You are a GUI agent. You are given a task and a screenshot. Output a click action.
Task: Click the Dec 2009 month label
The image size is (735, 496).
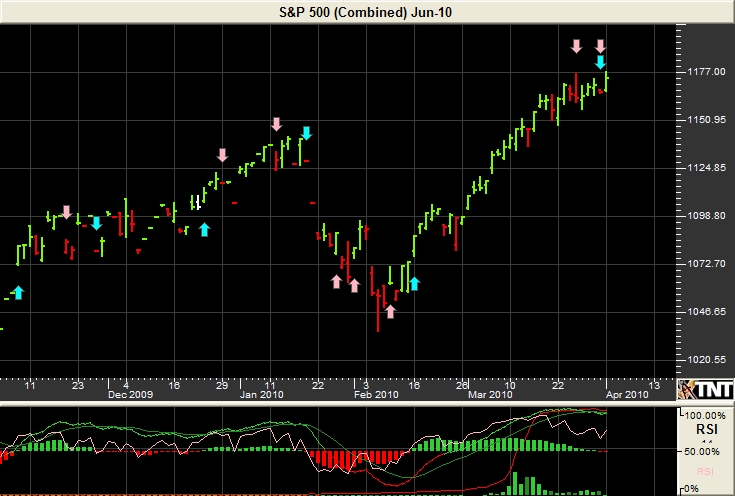(x=130, y=394)
